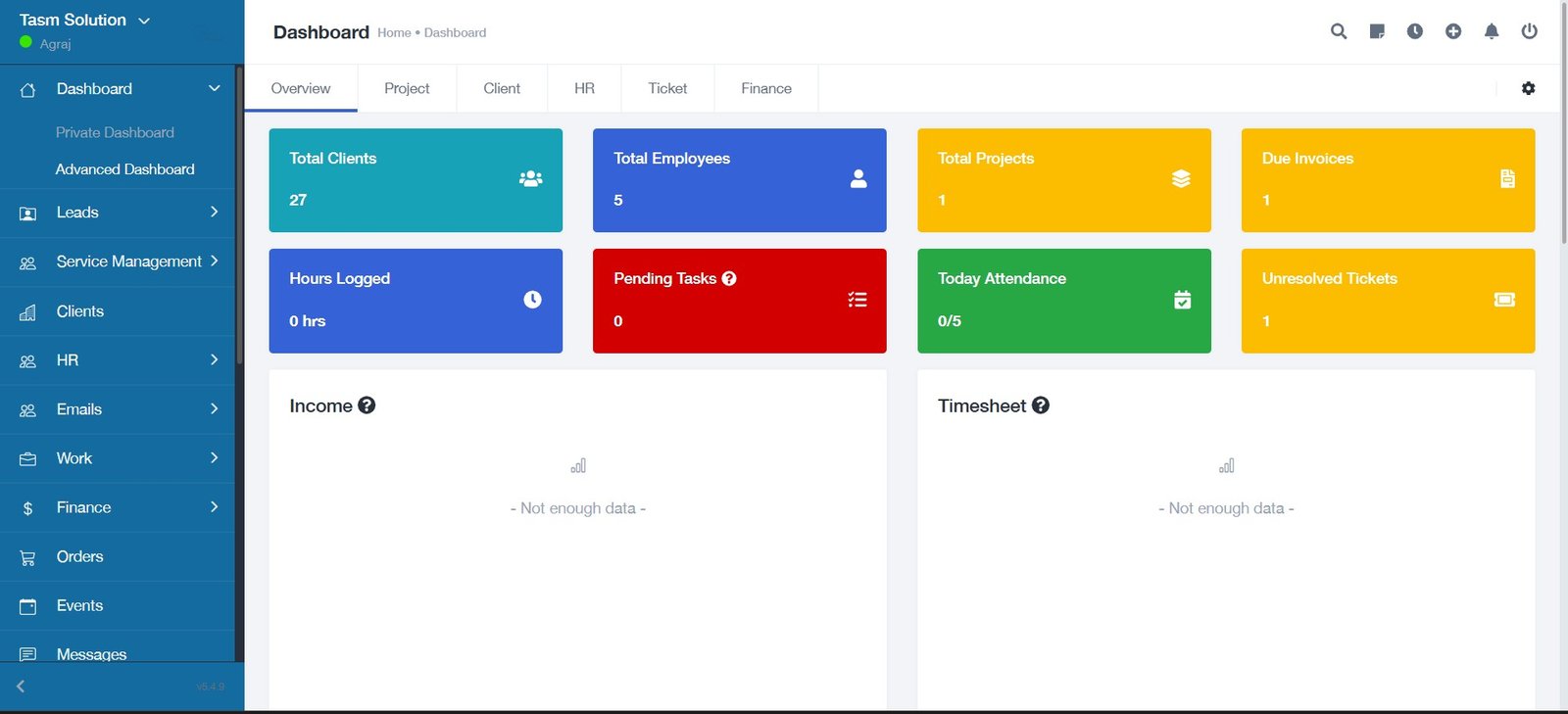The image size is (1568, 714).
Task: Open the Tasm Solution company dropdown
Action: pos(84,20)
